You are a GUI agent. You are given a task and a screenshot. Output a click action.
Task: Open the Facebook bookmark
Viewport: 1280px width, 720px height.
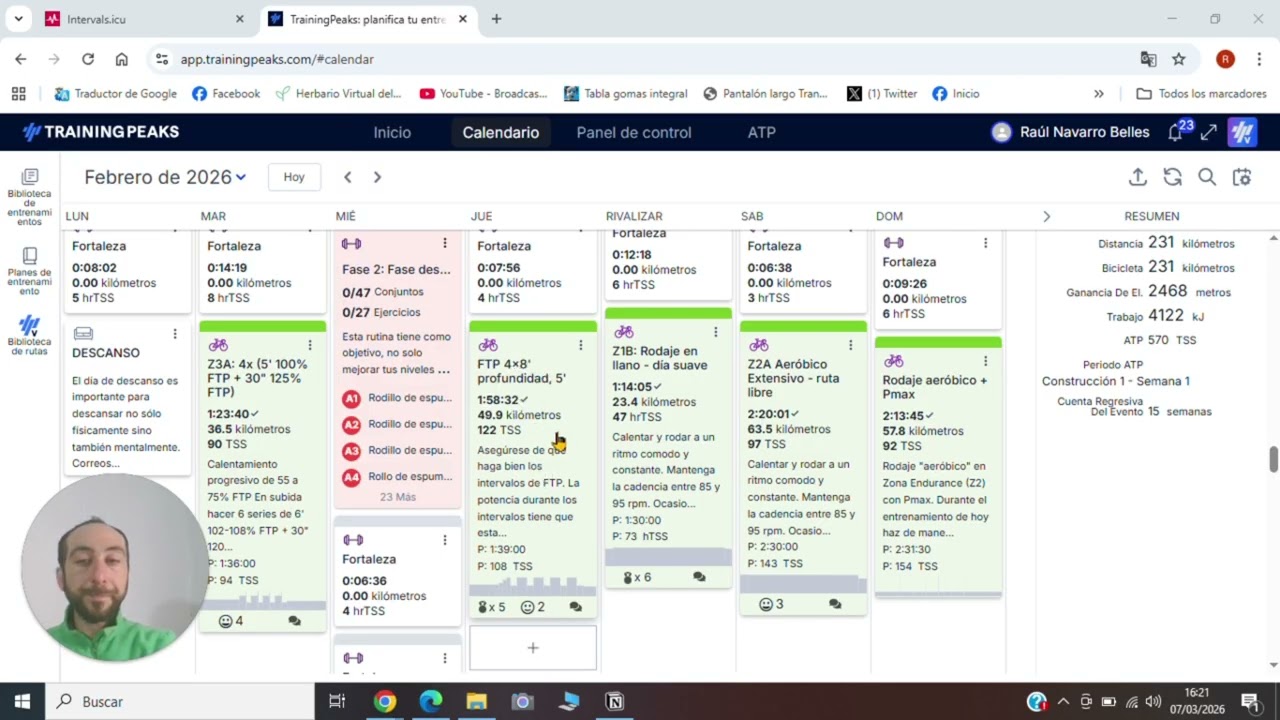pos(226,94)
